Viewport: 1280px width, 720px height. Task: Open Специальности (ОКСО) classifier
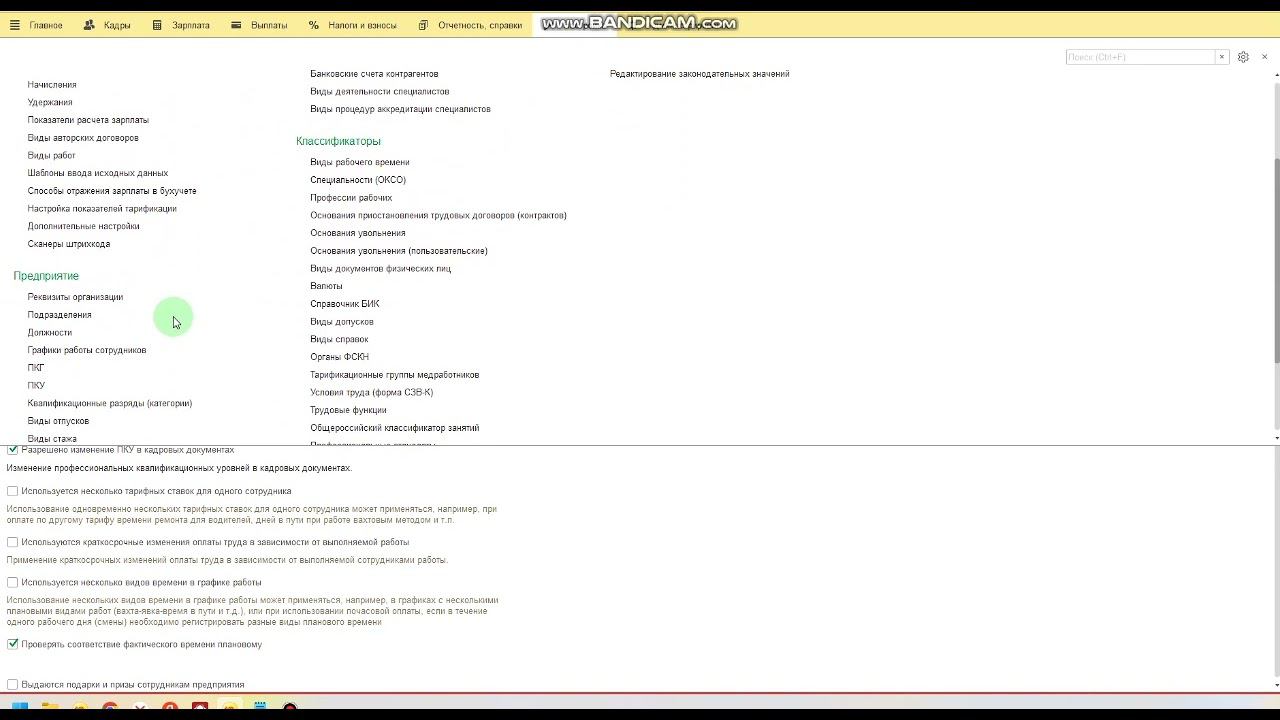[x=358, y=180]
